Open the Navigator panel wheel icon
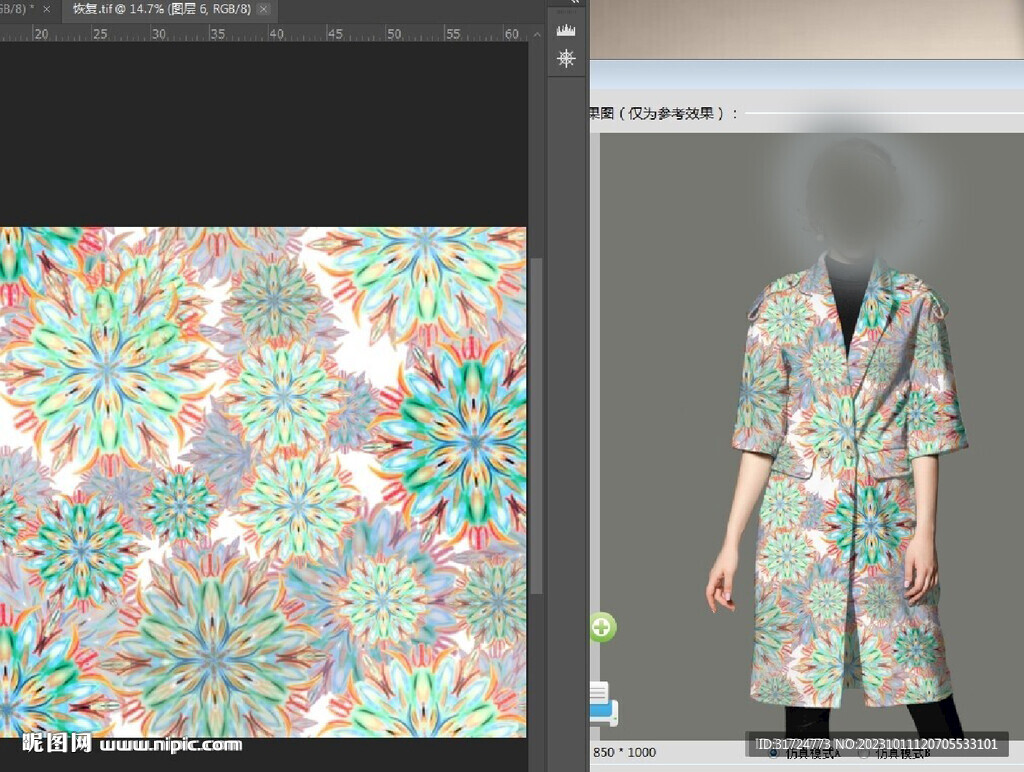The width and height of the screenshot is (1024, 772). (566, 59)
